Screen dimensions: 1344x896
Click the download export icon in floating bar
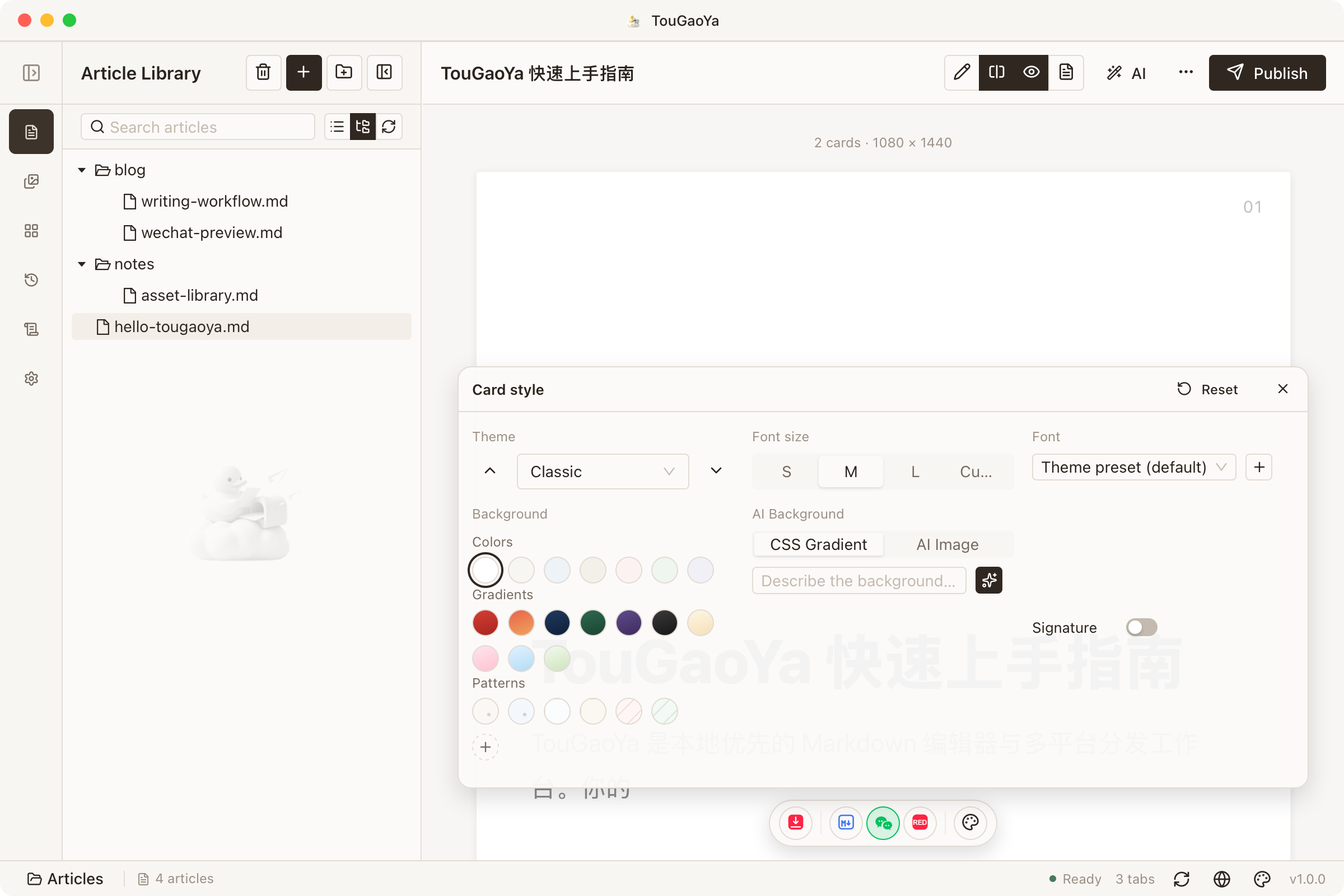pos(795,823)
